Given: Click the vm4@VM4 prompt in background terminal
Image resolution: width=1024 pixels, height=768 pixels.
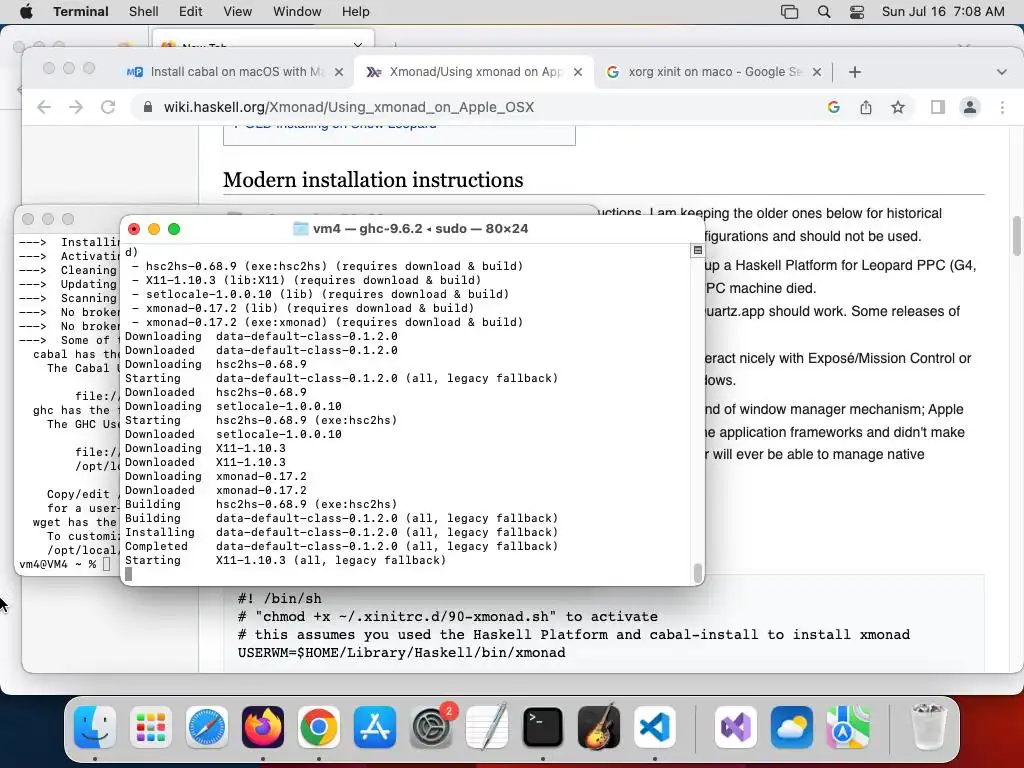Looking at the screenshot, I should (x=57, y=564).
